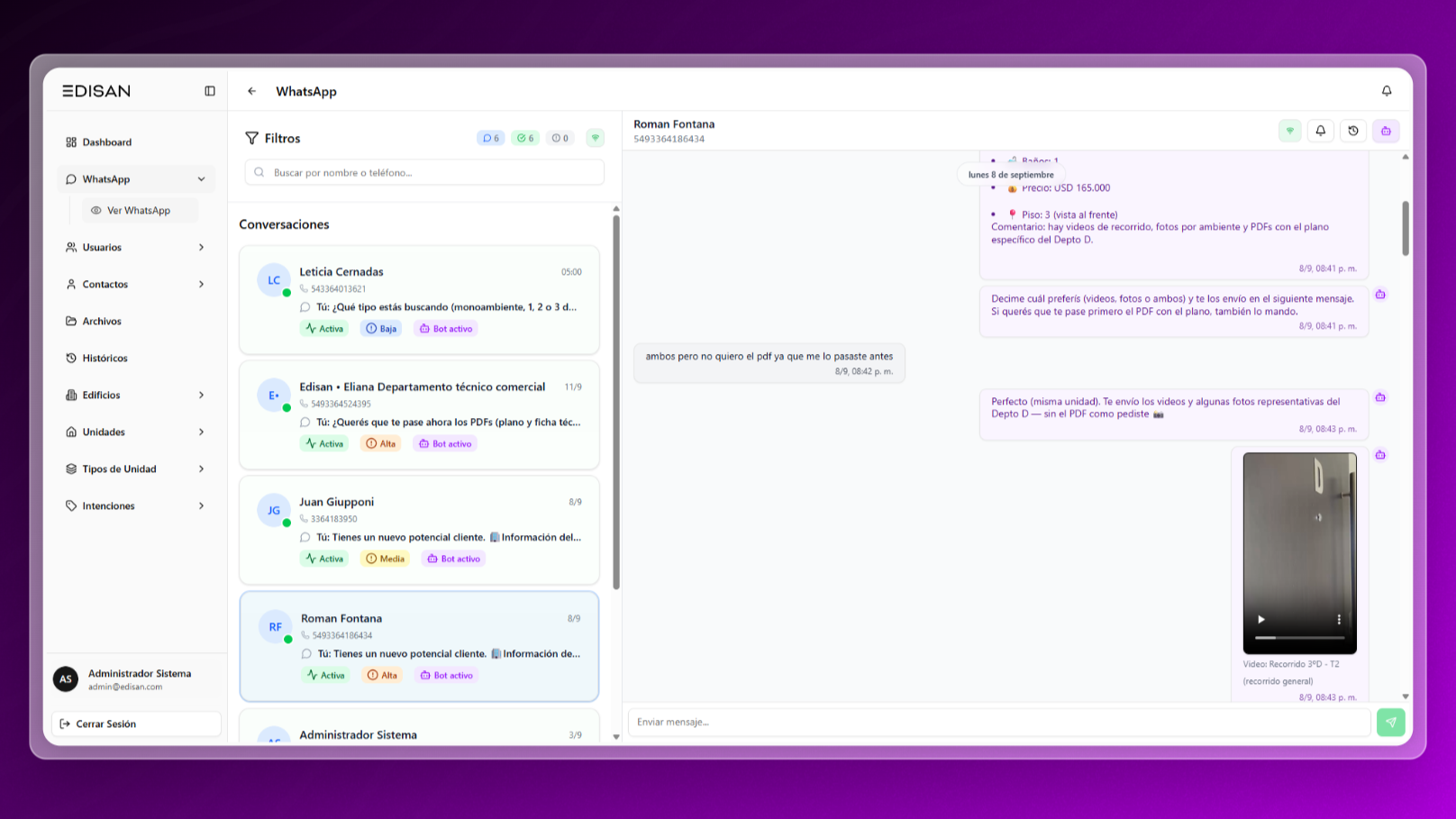The image size is (1456, 819).
Task: Click the green send message button
Action: 1390,722
